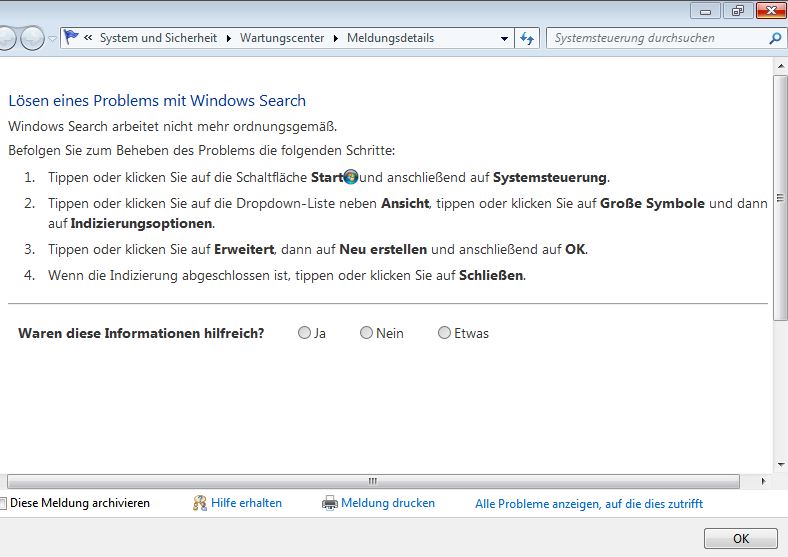
Task: Open Alle Probleme anzeigen link
Action: pyautogui.click(x=589, y=504)
